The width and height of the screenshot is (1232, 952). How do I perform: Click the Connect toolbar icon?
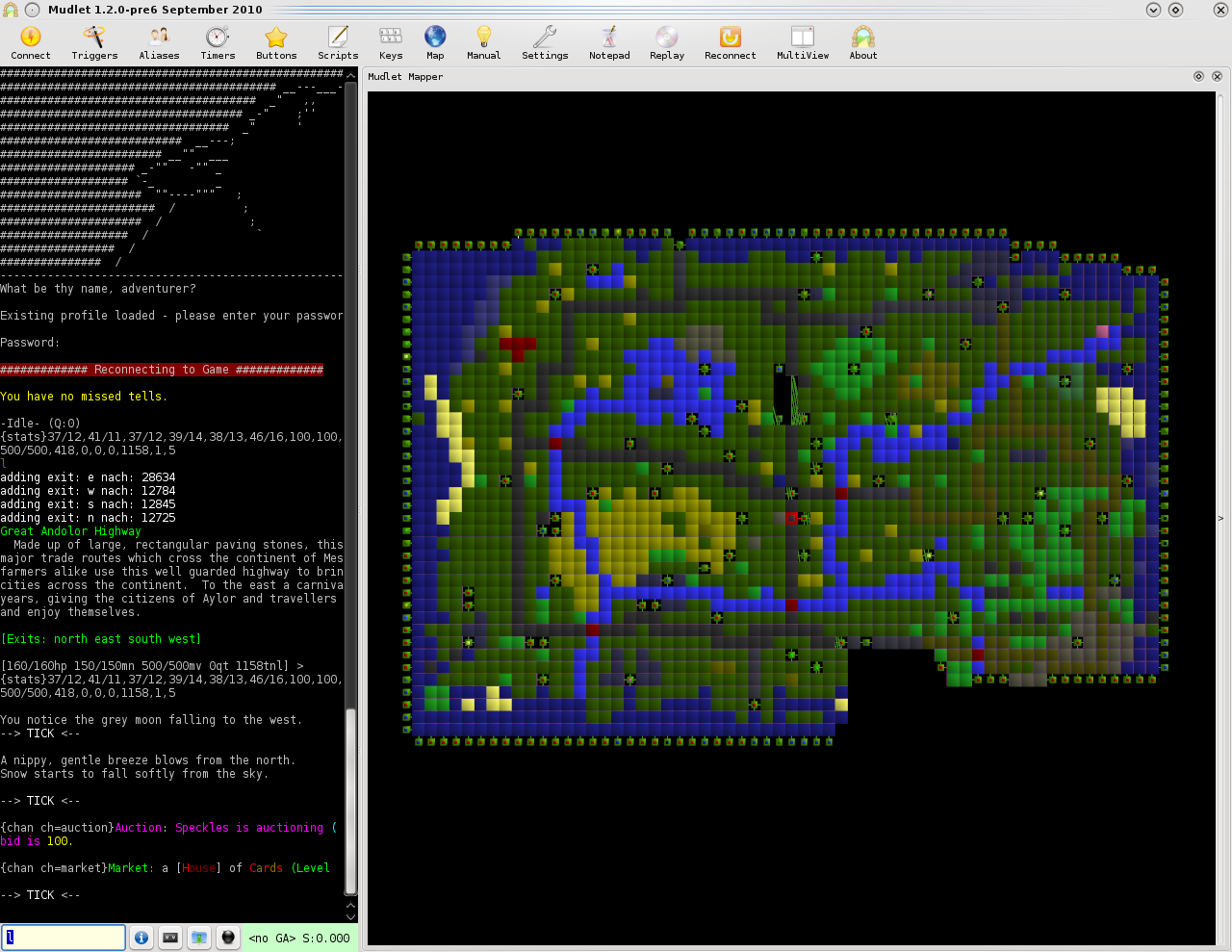[31, 43]
